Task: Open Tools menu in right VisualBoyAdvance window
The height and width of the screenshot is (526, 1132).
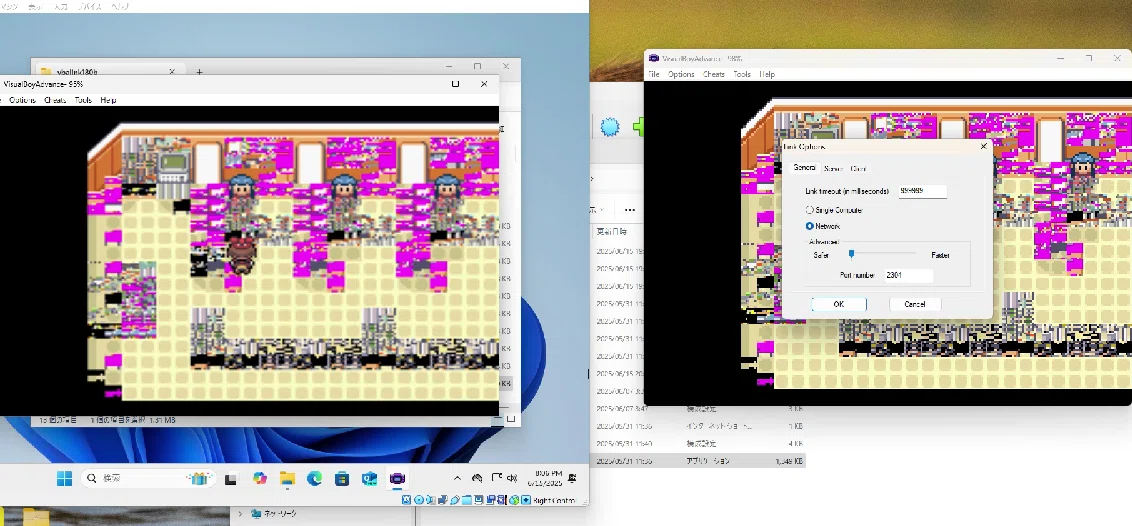Action: point(742,74)
